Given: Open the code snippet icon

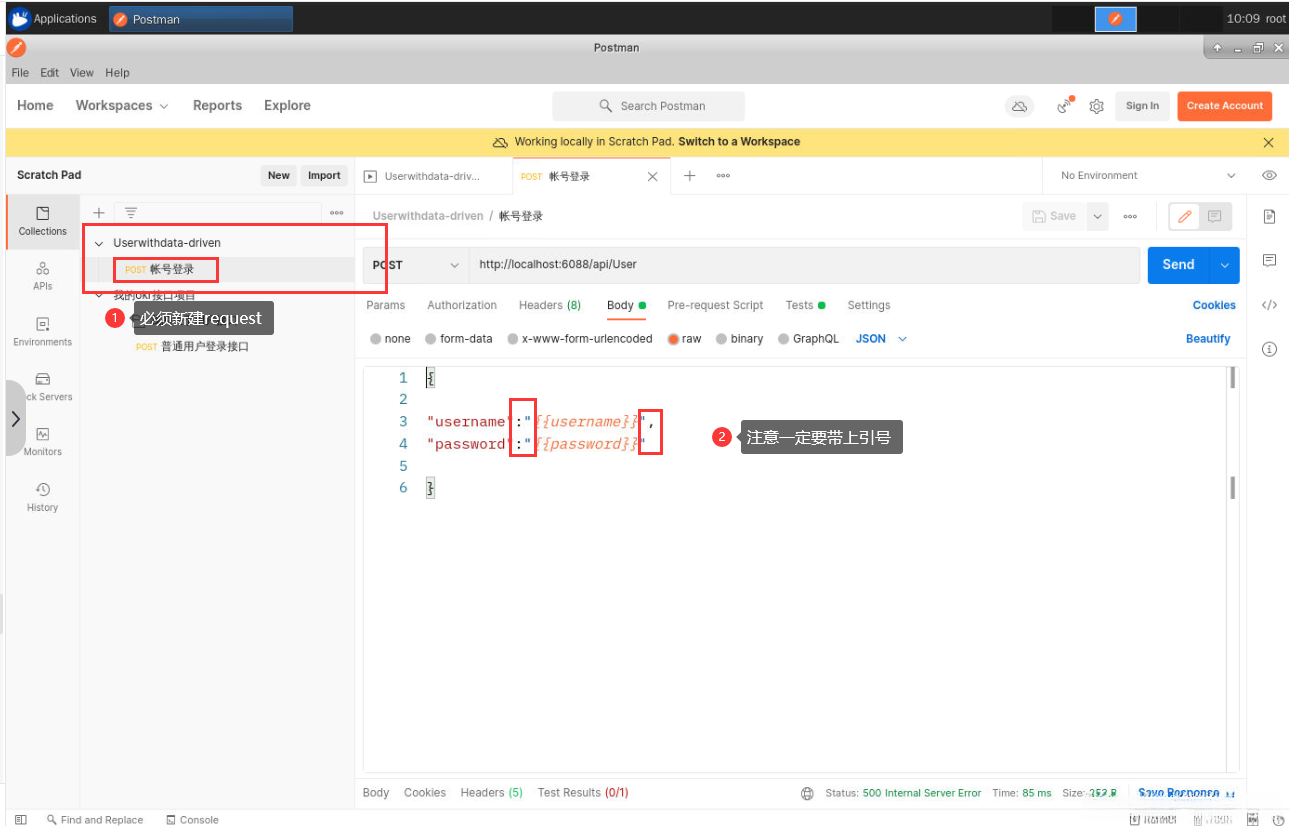Looking at the screenshot, I should click(1269, 305).
